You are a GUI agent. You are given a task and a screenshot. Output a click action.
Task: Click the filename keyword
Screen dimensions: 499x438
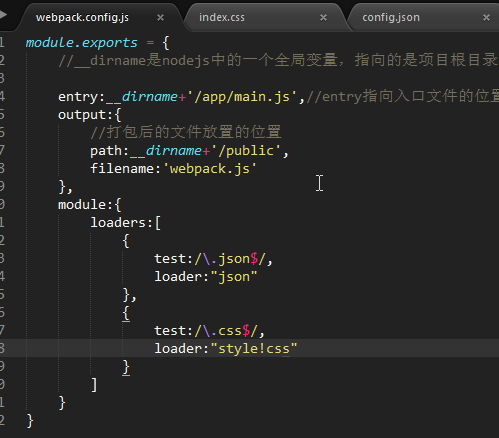coord(122,169)
